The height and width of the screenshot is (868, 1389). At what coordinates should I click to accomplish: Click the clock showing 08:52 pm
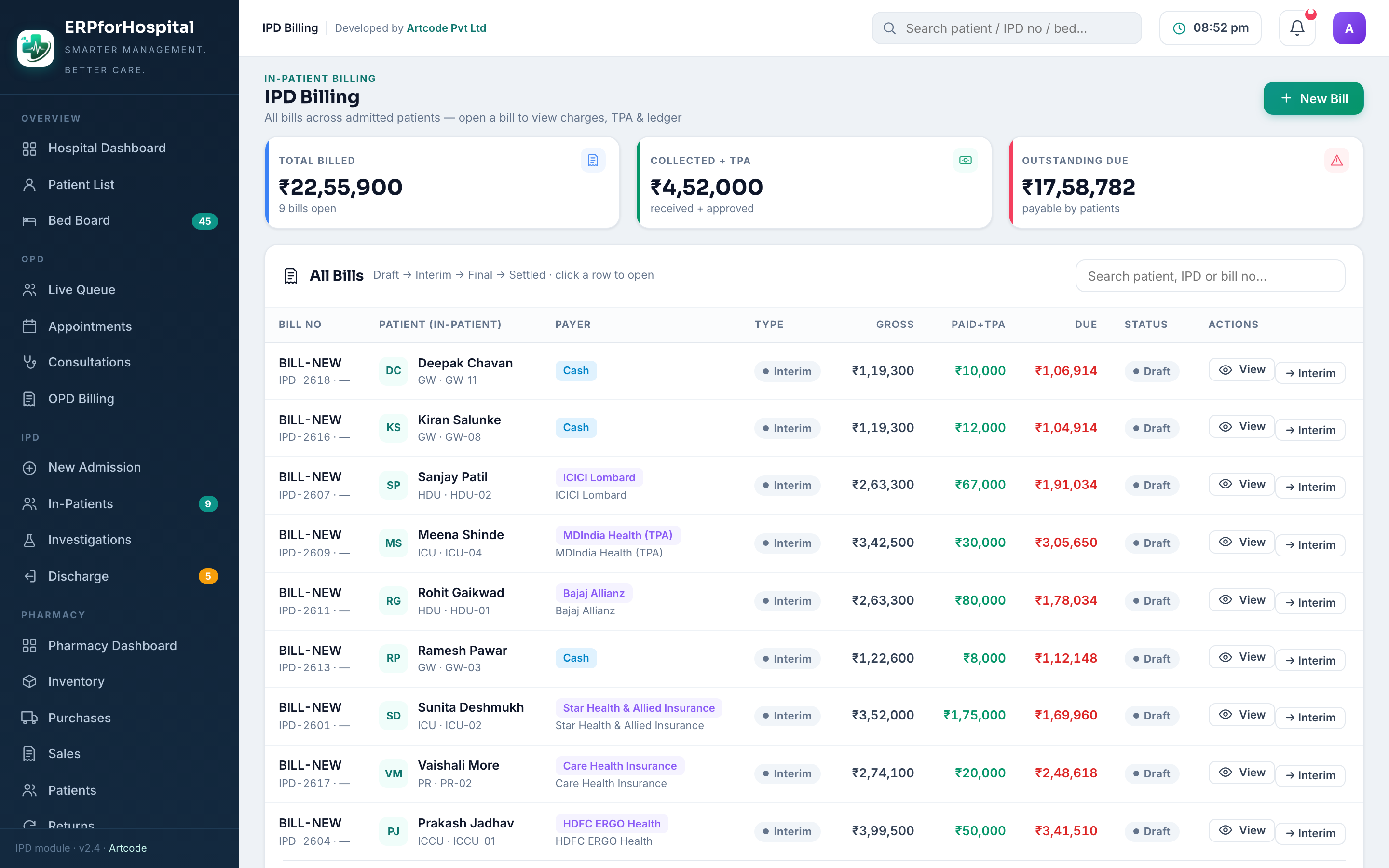1210,27
